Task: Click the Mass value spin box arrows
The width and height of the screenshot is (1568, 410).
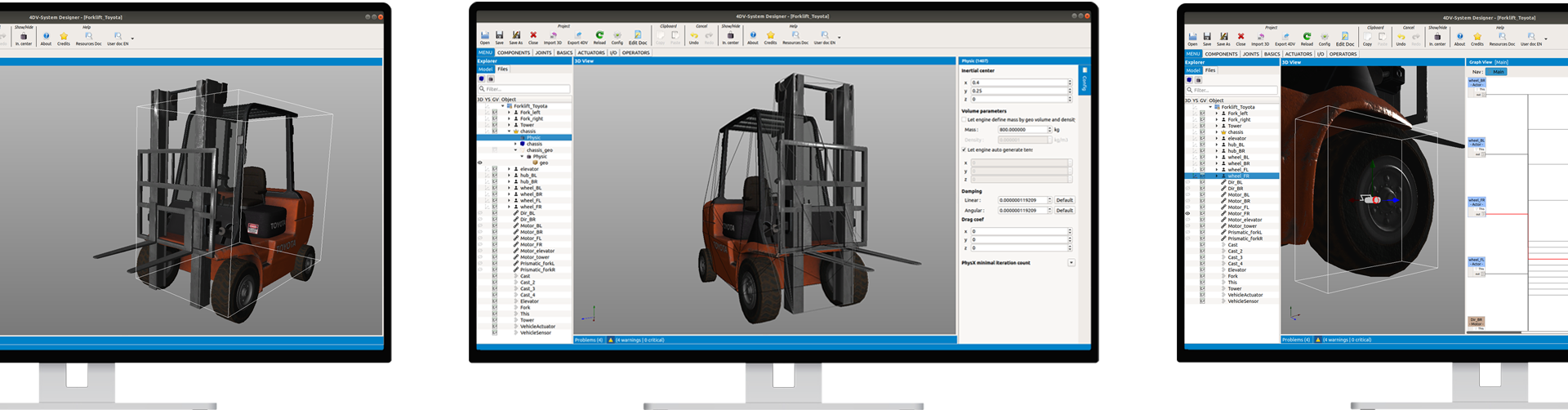Action: point(1049,130)
